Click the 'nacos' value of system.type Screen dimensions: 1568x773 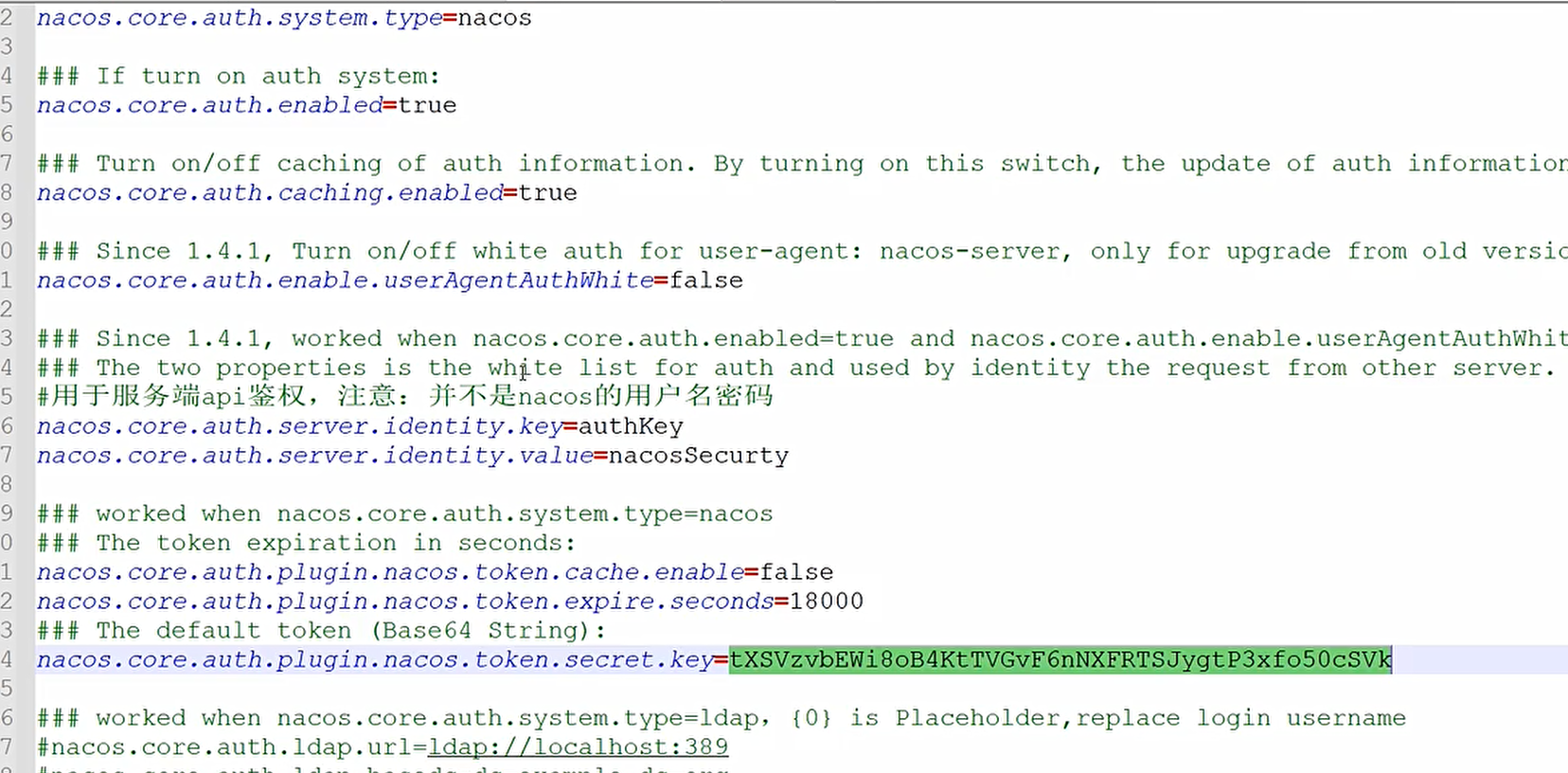495,18
